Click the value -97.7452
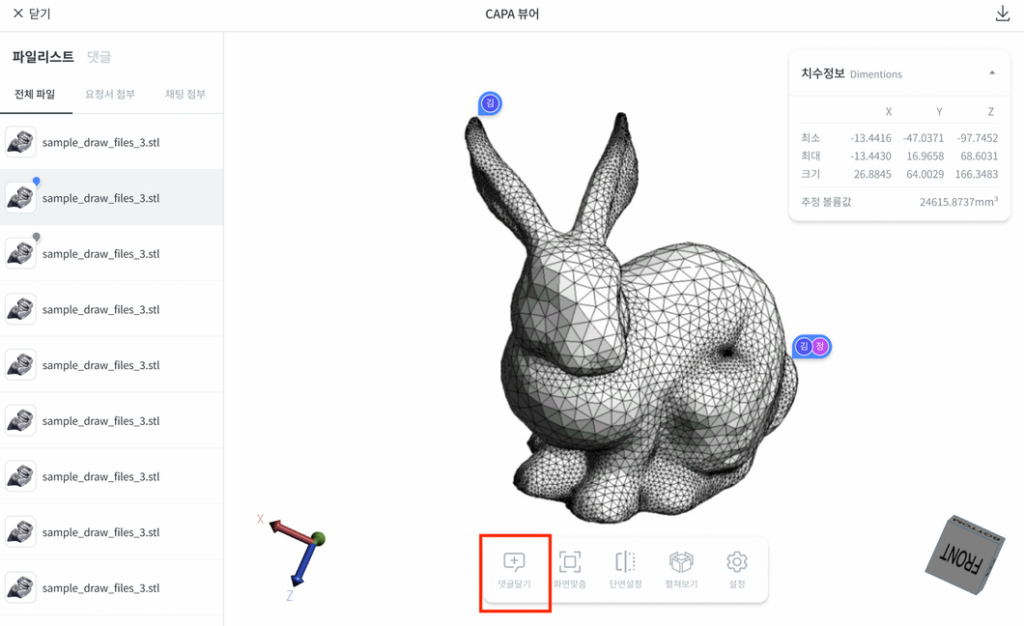The height and width of the screenshot is (626, 1024). coord(978,138)
